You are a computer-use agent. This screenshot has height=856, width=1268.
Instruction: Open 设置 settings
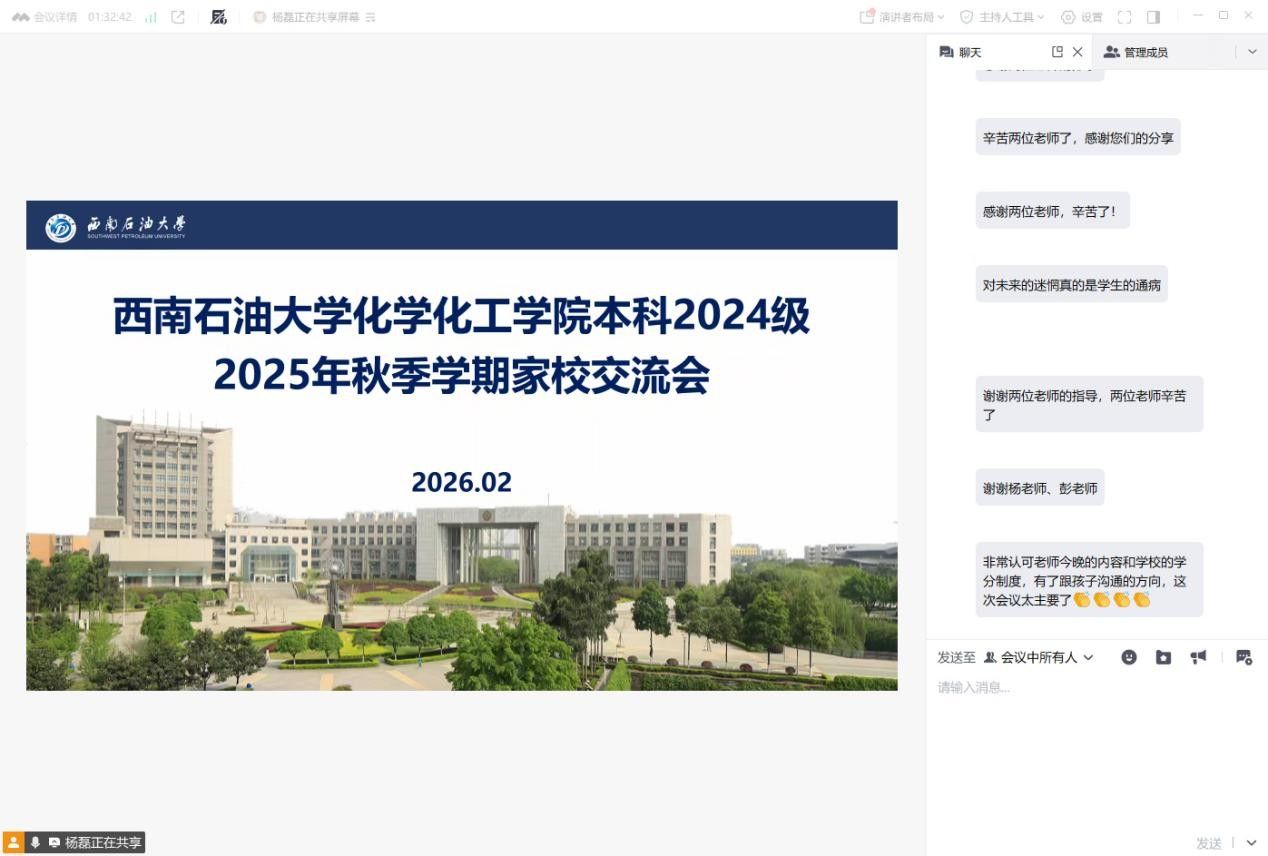coord(1082,17)
